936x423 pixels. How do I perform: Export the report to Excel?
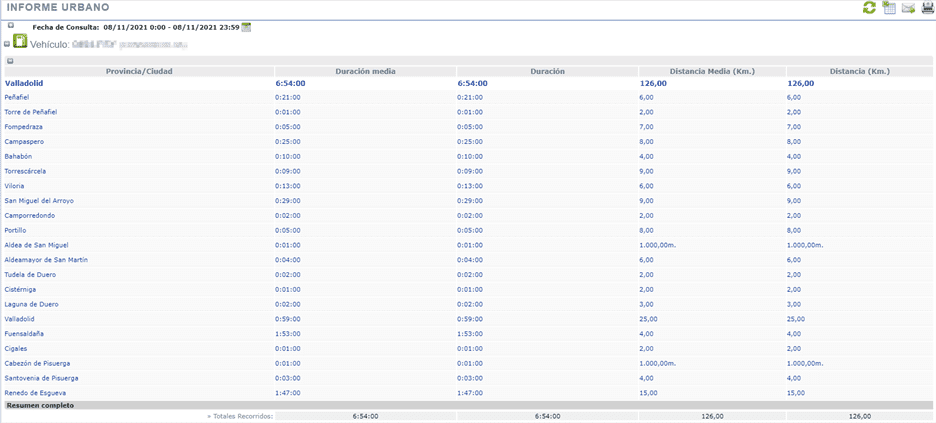coord(889,8)
